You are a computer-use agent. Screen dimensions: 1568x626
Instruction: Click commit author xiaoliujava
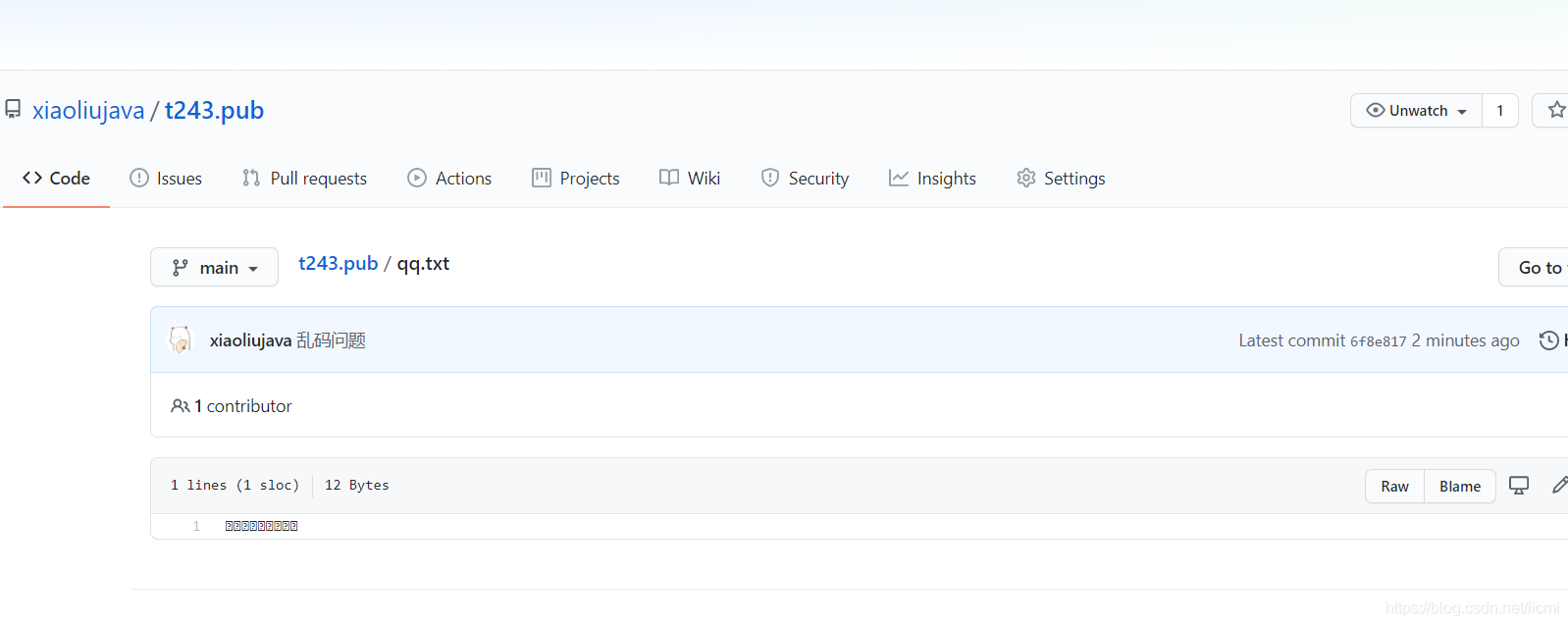250,340
